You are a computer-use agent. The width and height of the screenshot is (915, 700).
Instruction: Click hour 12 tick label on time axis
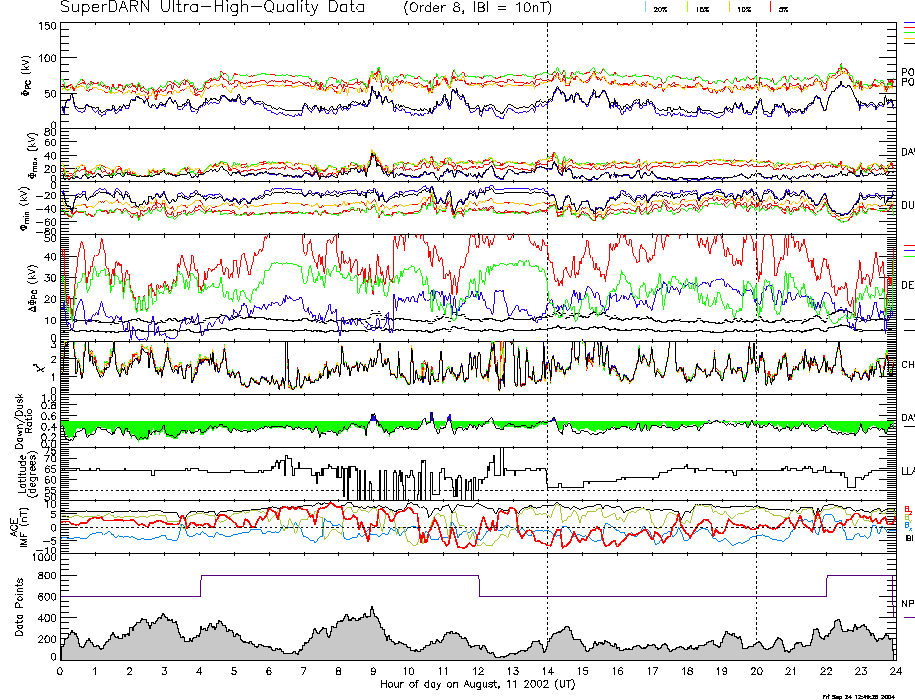478,671
